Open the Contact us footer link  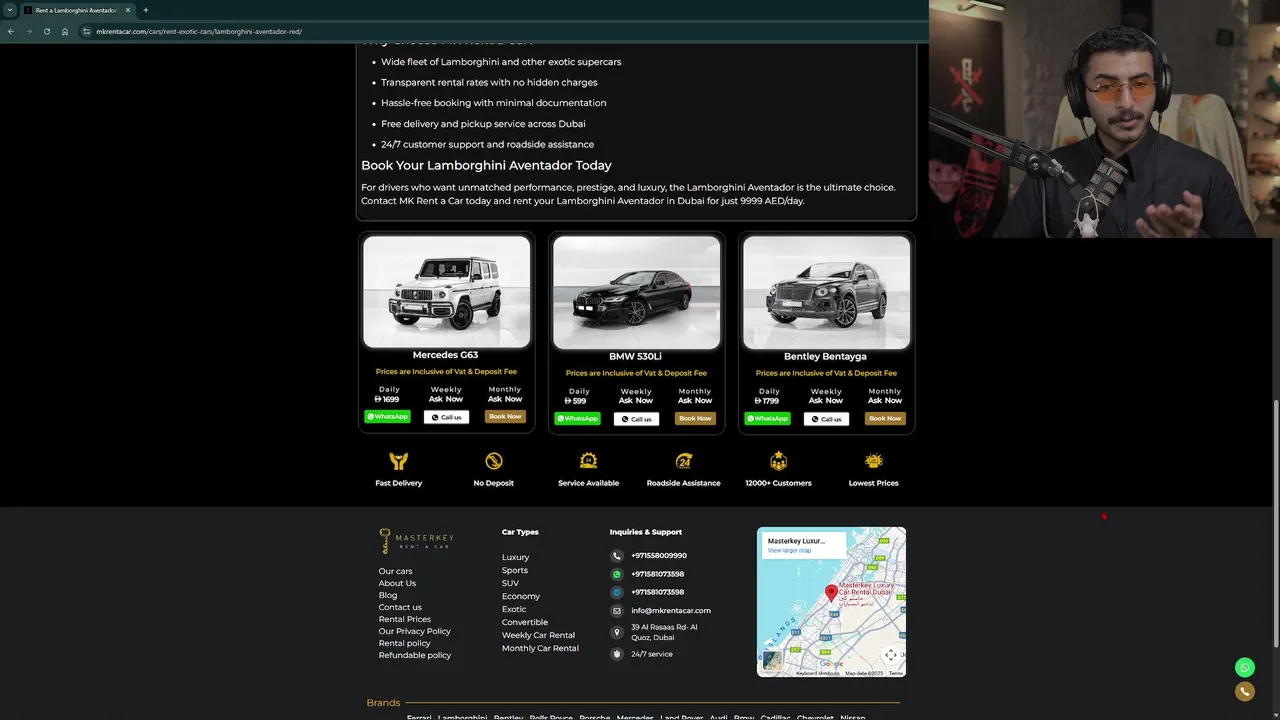point(400,607)
